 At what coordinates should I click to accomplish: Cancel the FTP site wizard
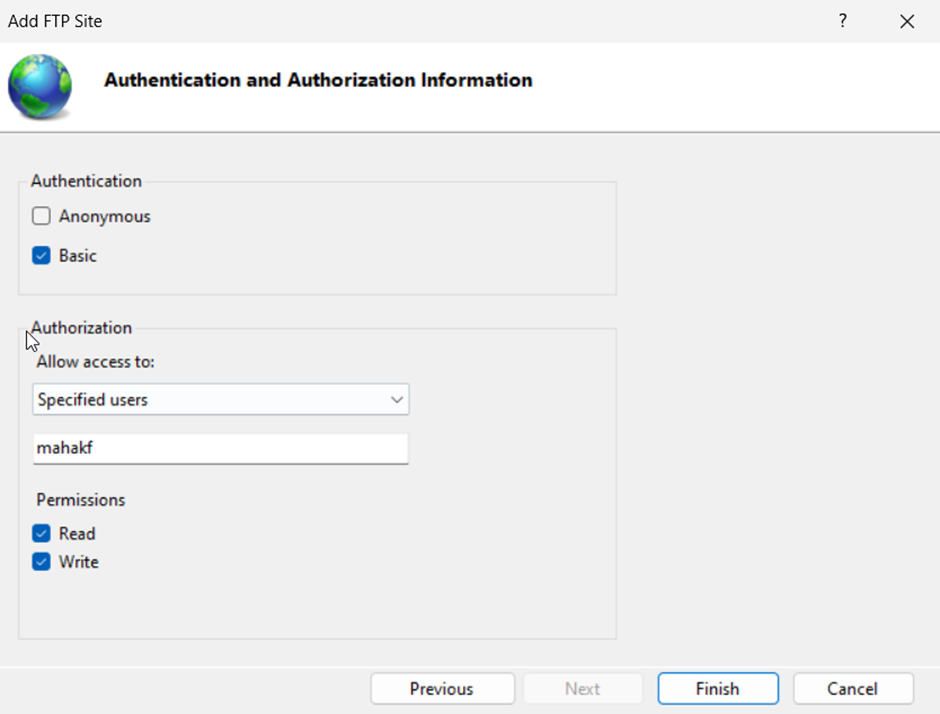click(x=853, y=689)
